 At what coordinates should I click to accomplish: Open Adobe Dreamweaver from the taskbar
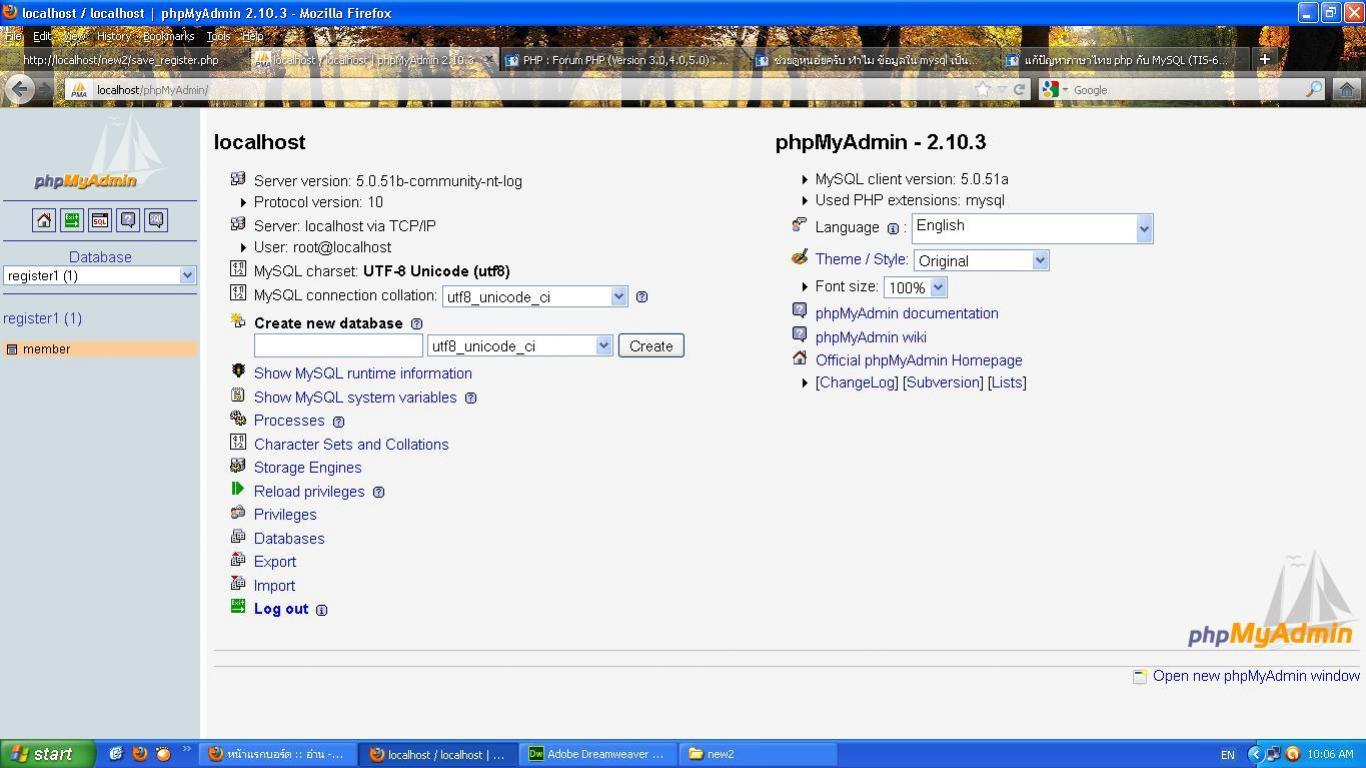point(598,754)
